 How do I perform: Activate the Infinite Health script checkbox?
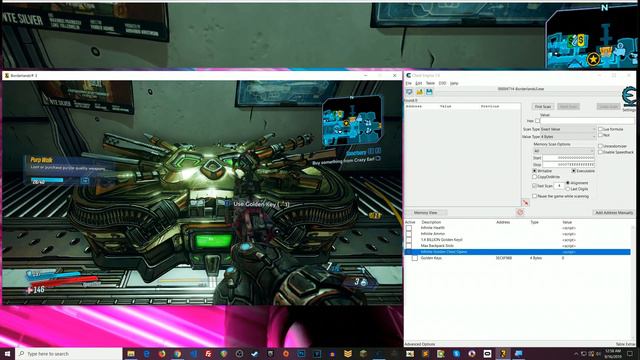point(409,228)
